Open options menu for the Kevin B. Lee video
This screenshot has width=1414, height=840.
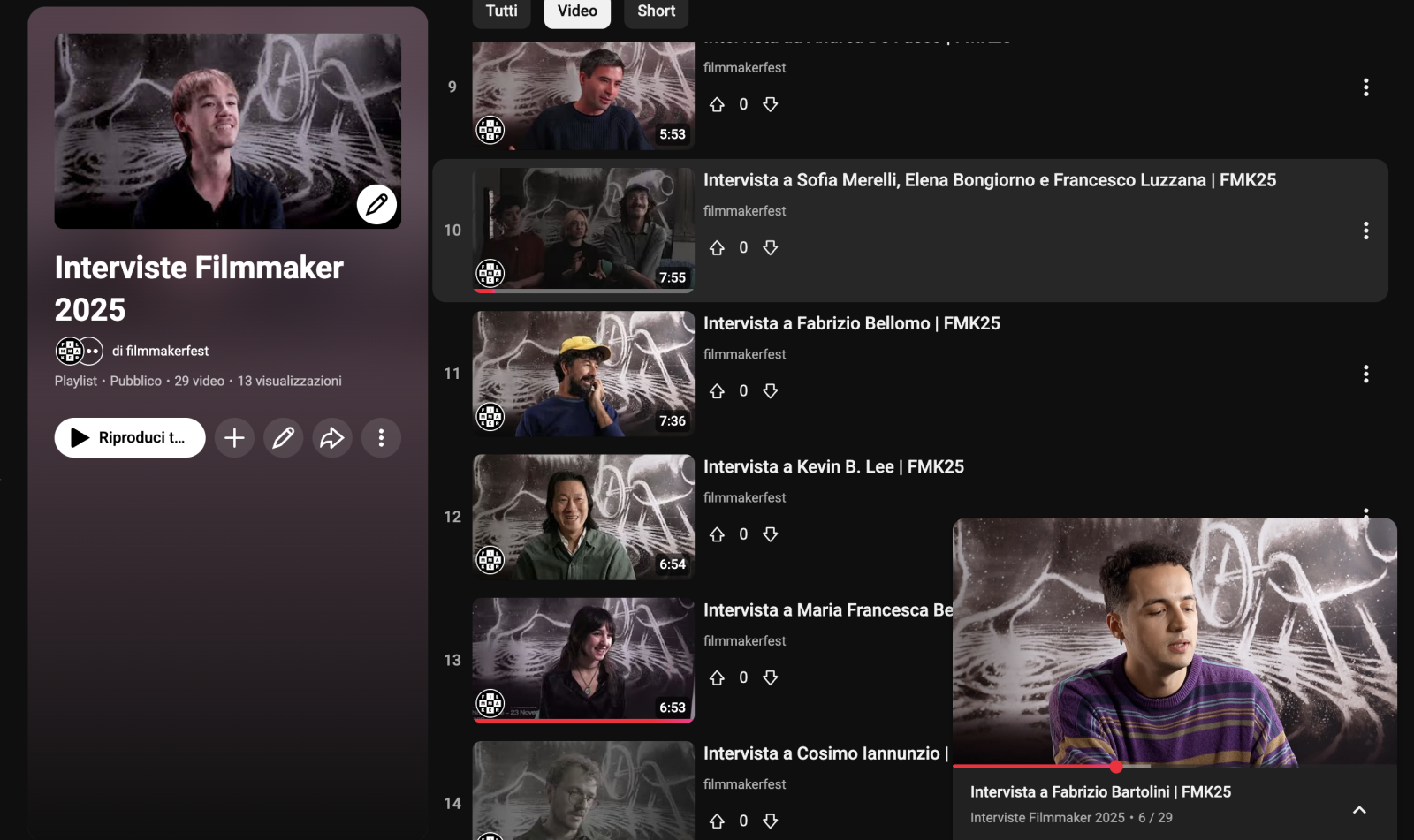[x=1366, y=515]
